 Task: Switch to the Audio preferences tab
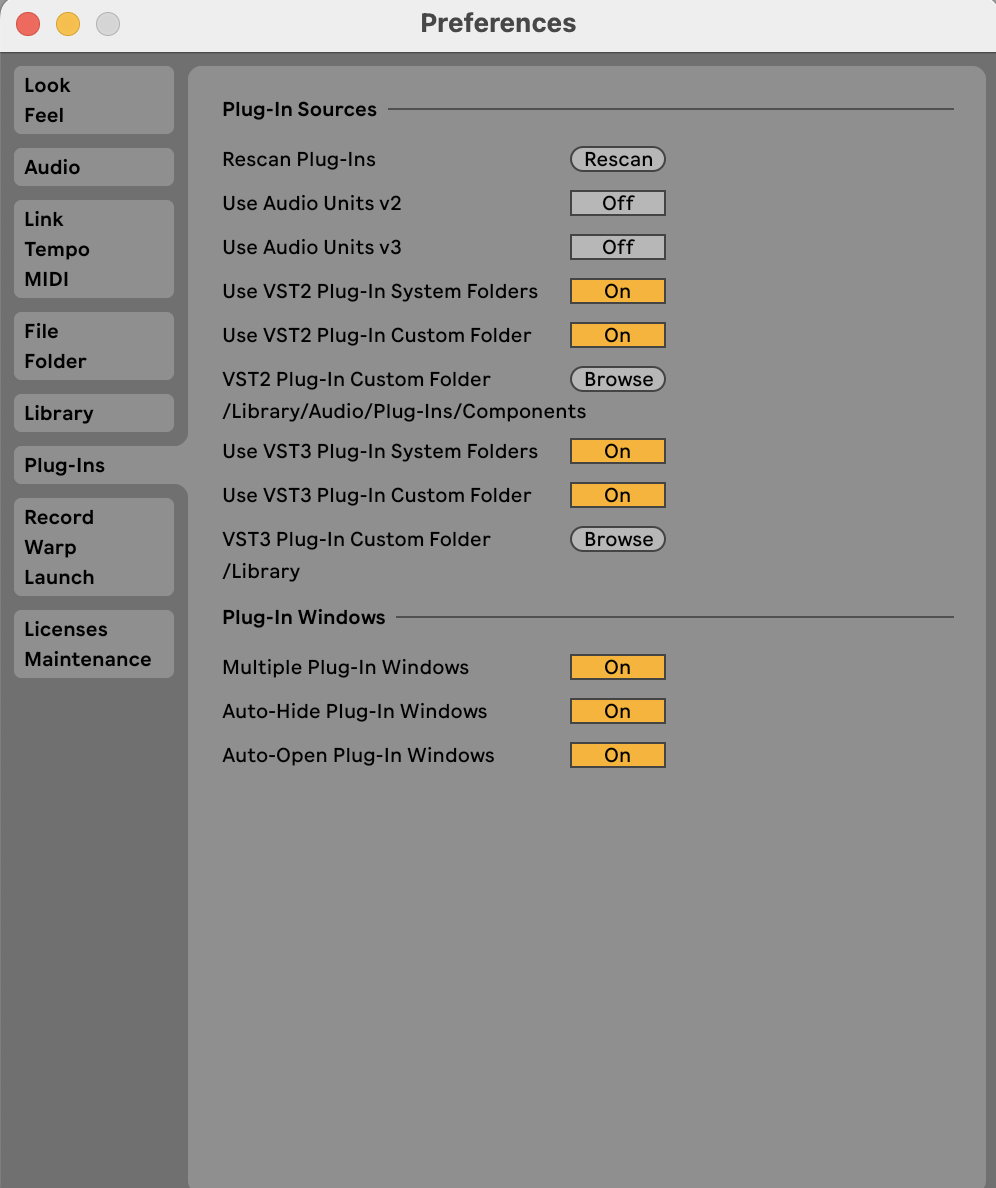93,167
